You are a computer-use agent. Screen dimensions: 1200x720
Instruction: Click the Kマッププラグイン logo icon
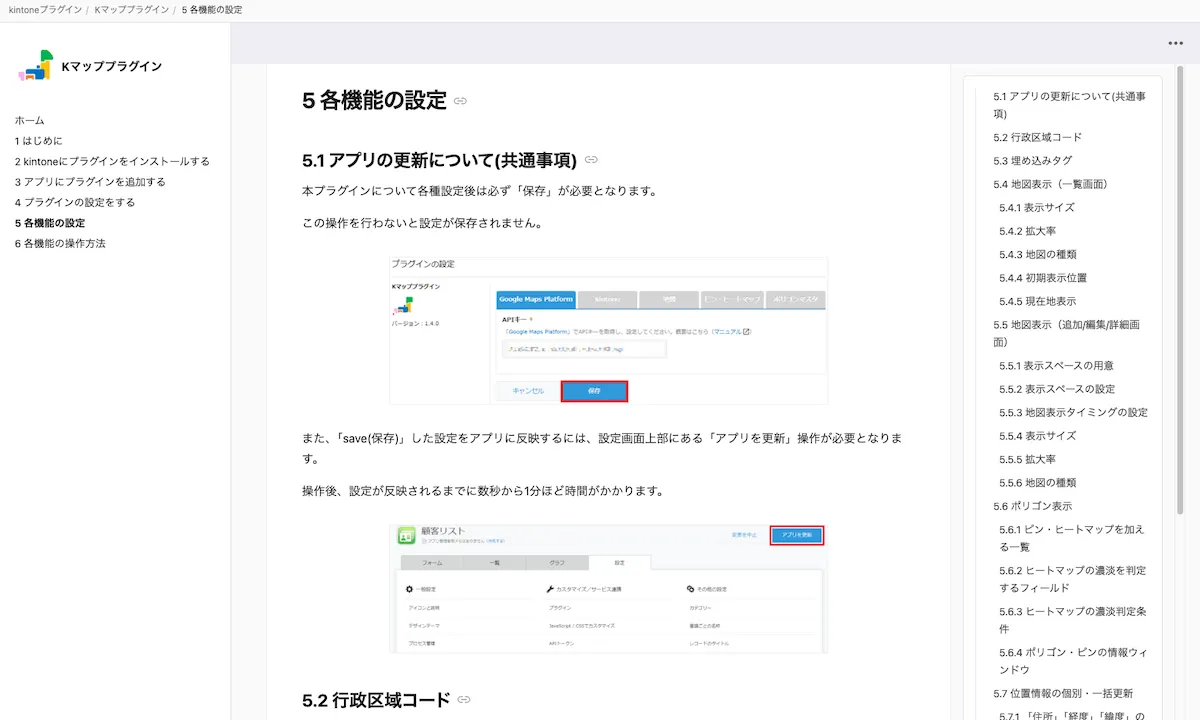38,64
